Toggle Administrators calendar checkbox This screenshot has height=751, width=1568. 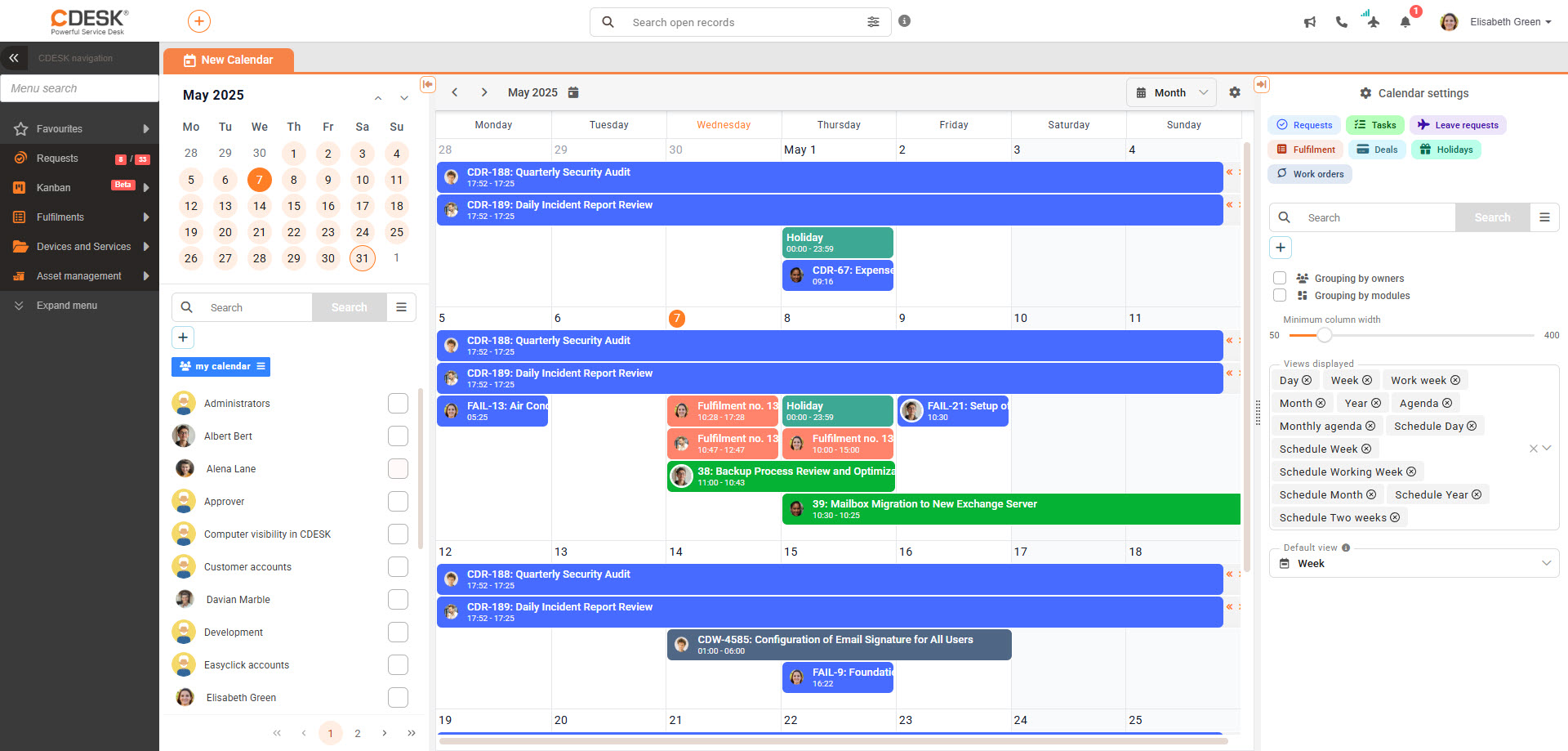coord(398,404)
